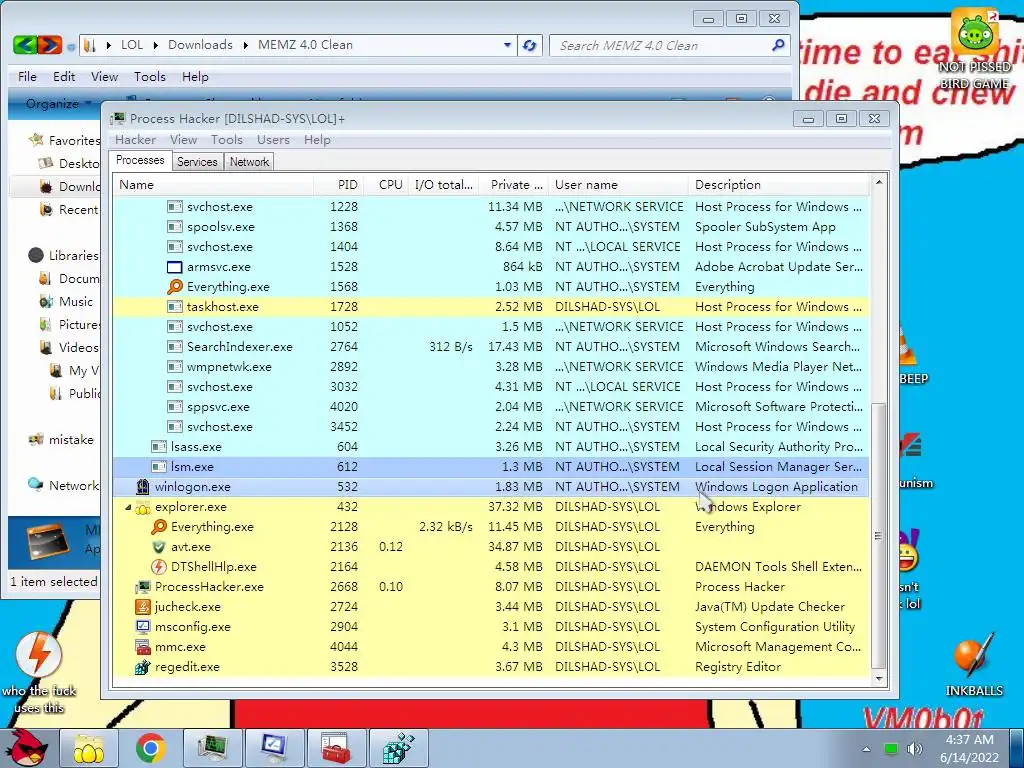Select the lsm.exe process icon

pyautogui.click(x=159, y=467)
